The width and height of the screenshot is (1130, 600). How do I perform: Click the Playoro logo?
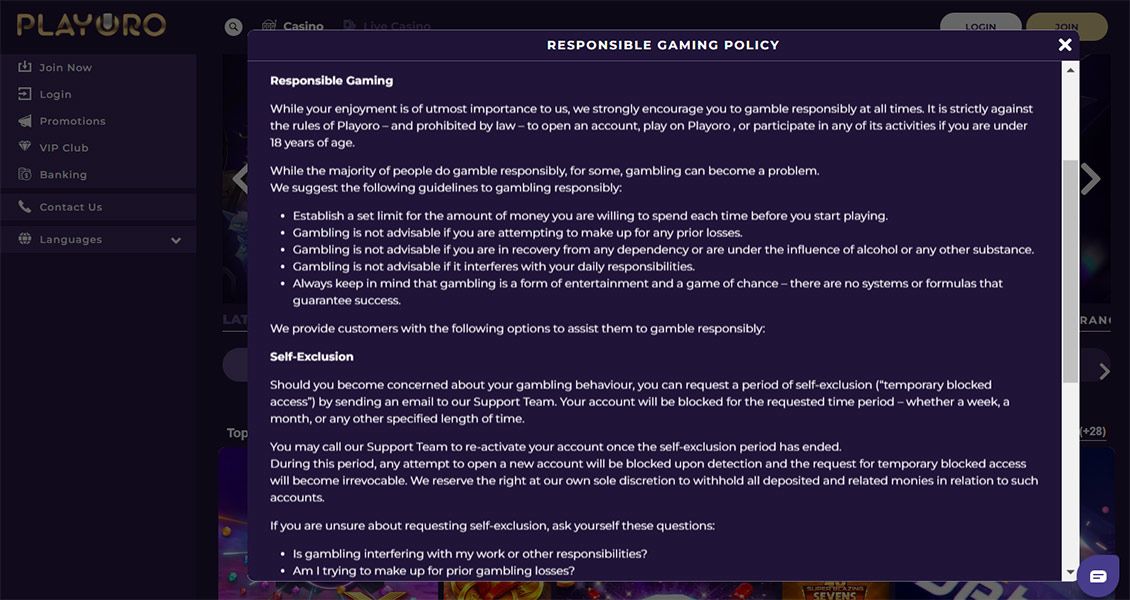click(x=91, y=26)
